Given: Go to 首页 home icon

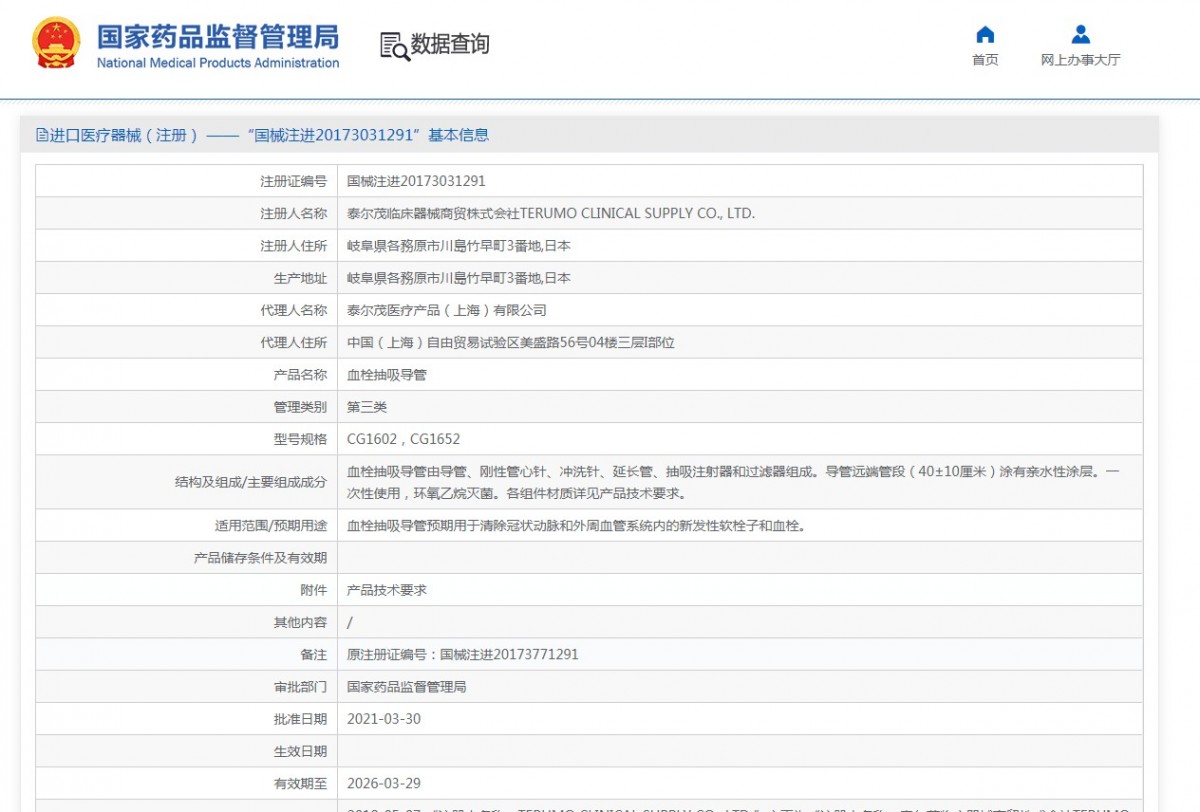Looking at the screenshot, I should pos(985,35).
